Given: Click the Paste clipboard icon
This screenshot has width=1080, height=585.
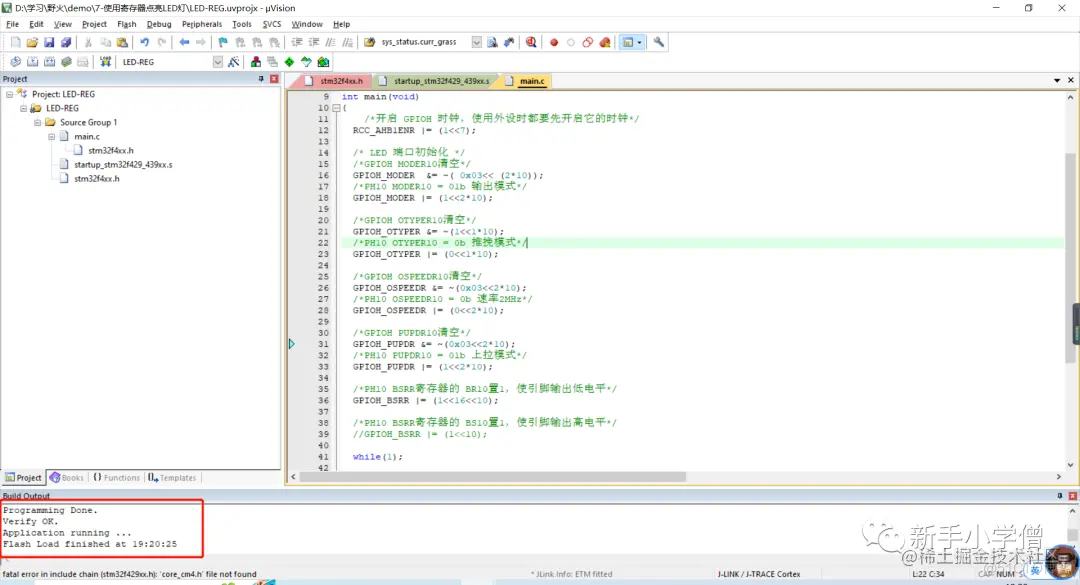Looking at the screenshot, I should (122, 42).
